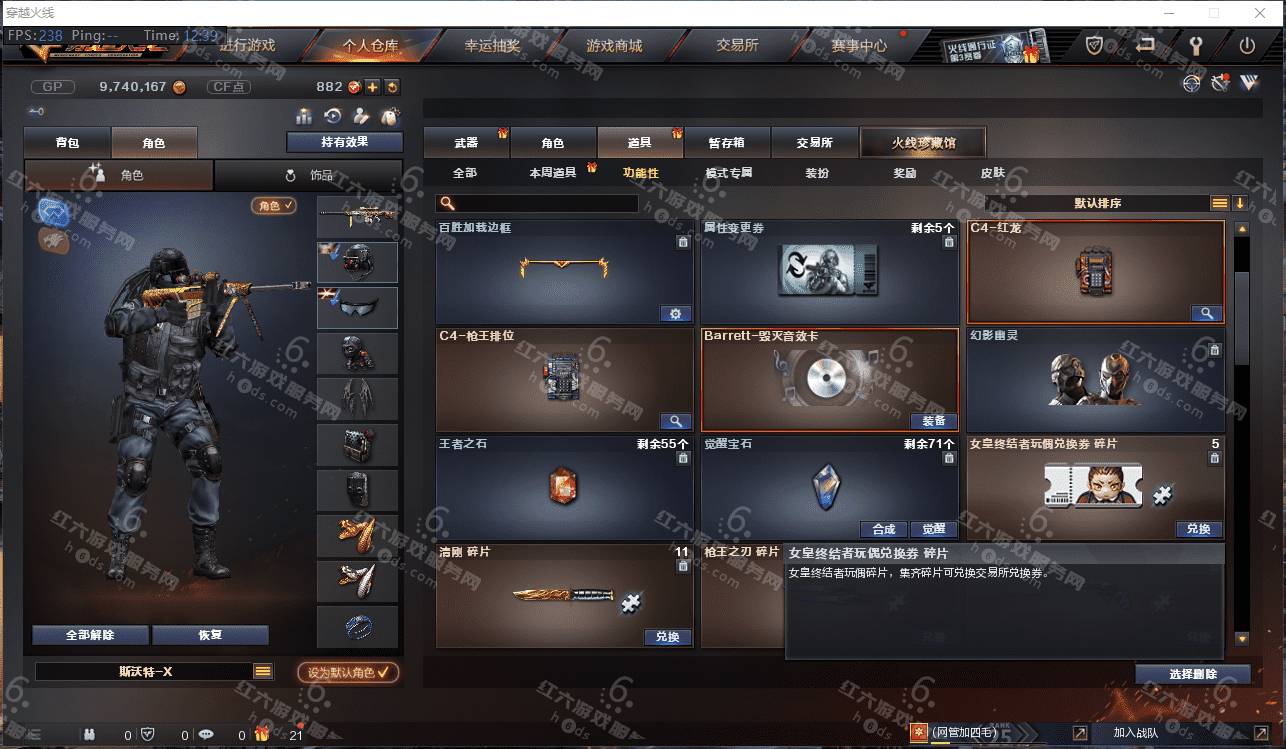The image size is (1286, 749).
Task: Click trash icon on 属性变更券 item
Action: (949, 242)
